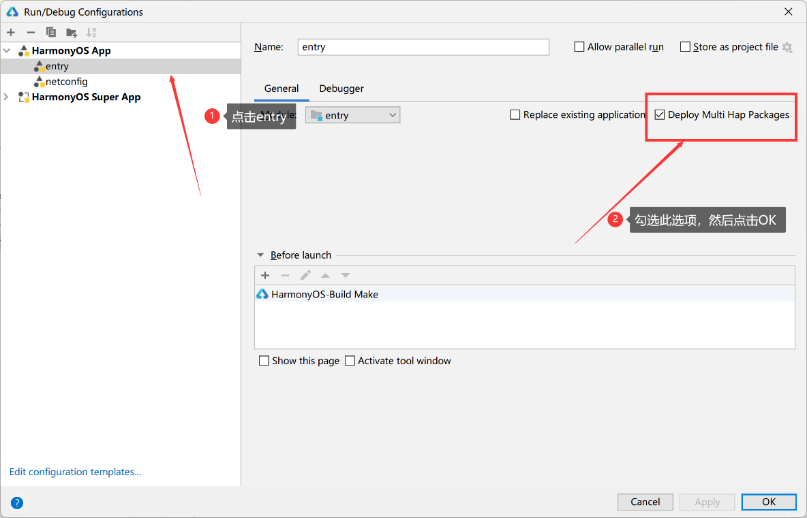Select the entry configuration in tree
The image size is (807, 518).
(x=120, y=66)
